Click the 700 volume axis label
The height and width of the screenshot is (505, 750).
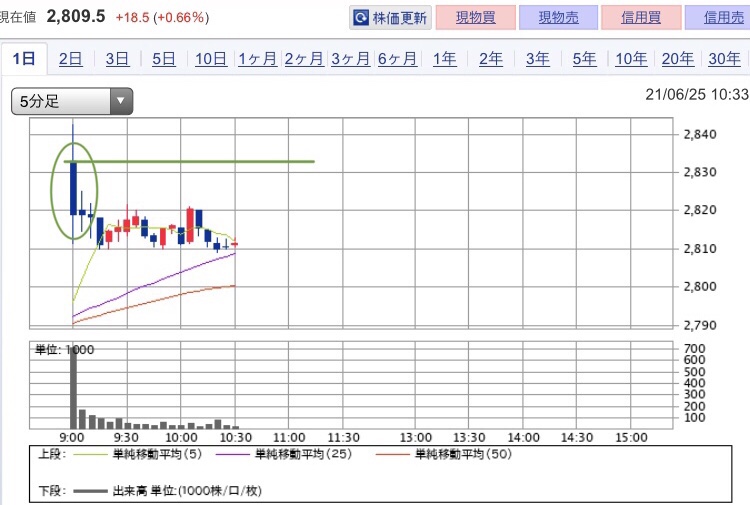click(x=695, y=349)
